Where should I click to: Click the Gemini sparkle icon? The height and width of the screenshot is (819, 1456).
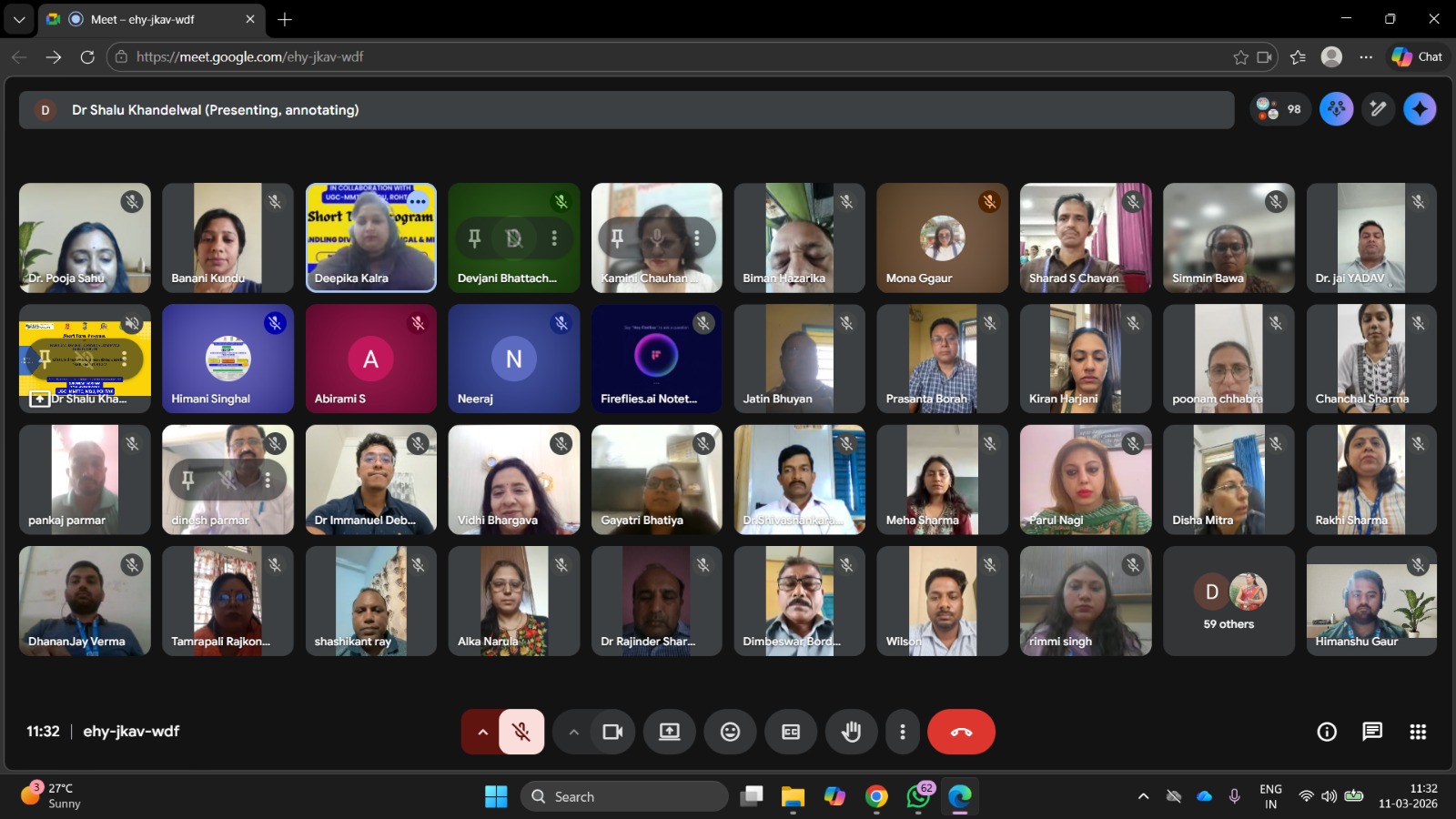click(x=1419, y=109)
